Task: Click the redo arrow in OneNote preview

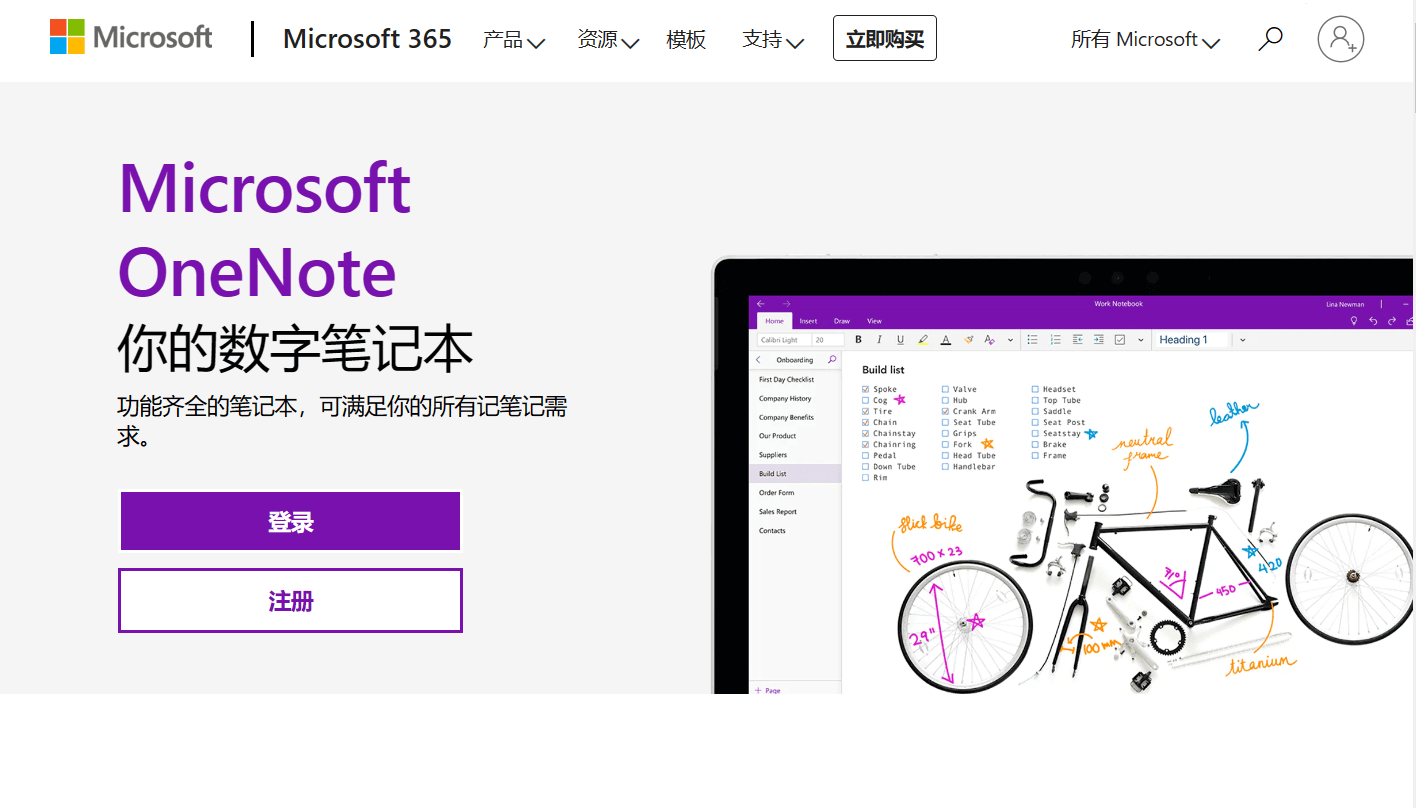Action: [x=1392, y=321]
